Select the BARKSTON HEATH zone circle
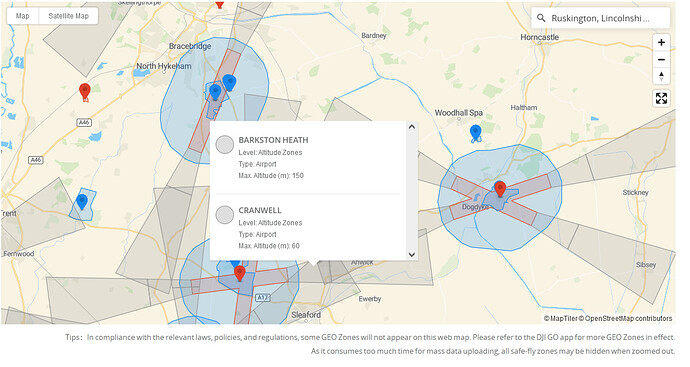Image resolution: width=690 pixels, height=367 pixels. tap(225, 145)
